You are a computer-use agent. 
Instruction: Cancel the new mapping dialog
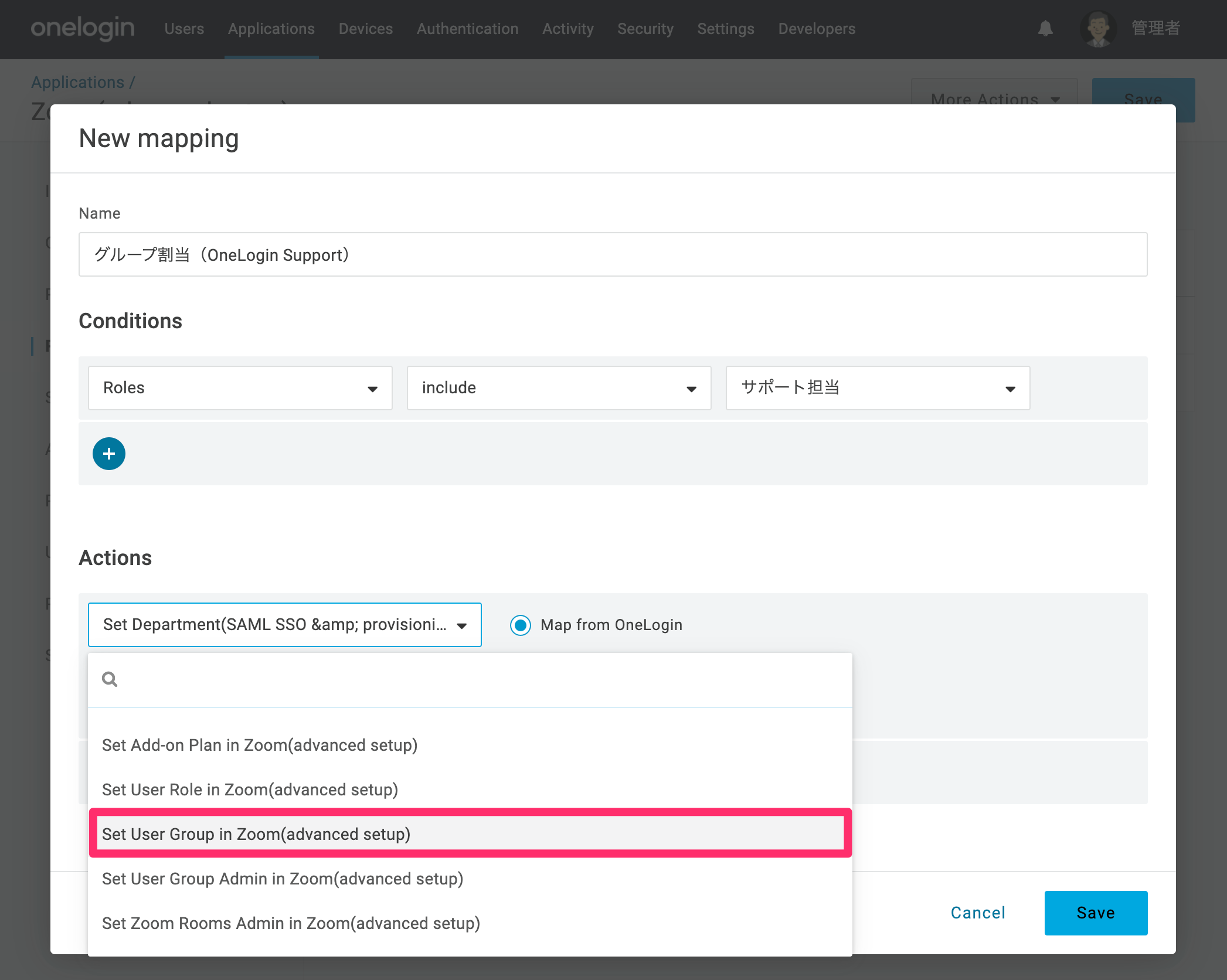[978, 913]
